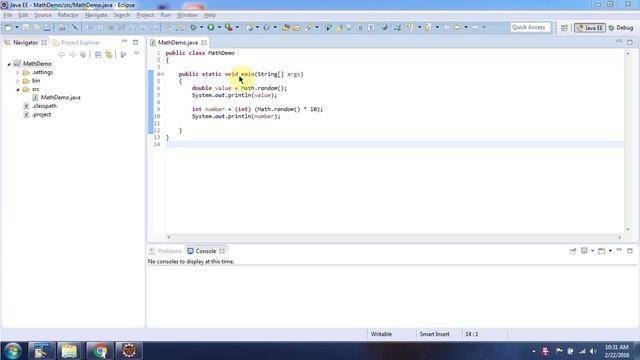The width and height of the screenshot is (640, 360).
Task: Collapse the src folder
Action: click(18, 89)
